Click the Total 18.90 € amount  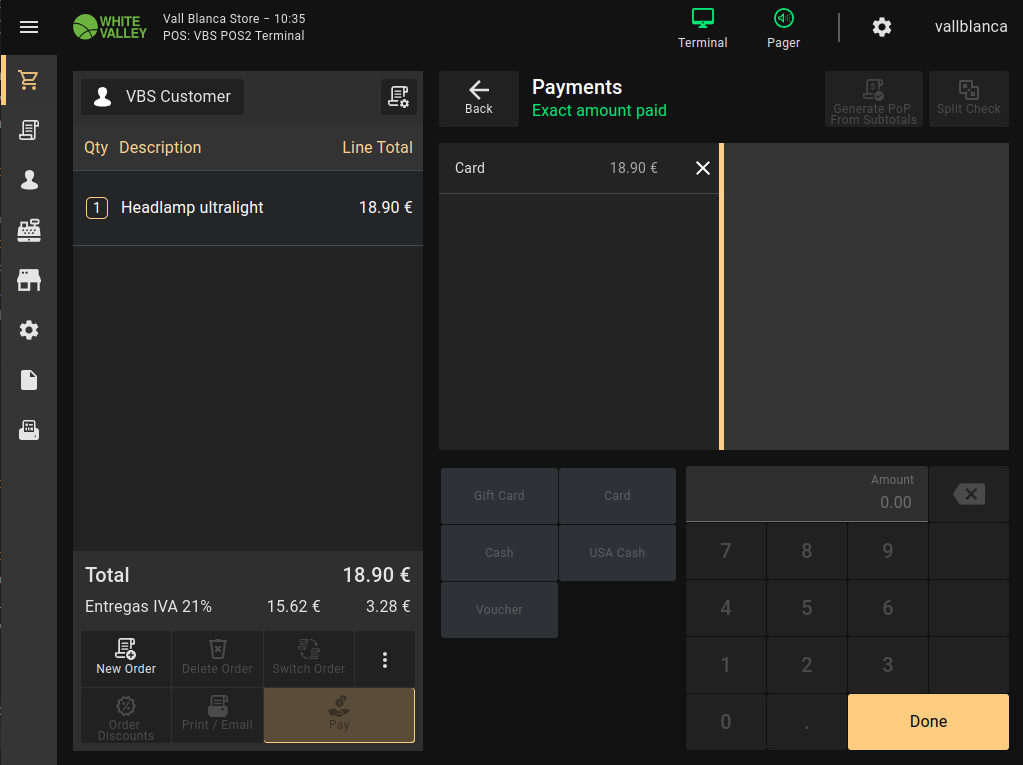[376, 575]
